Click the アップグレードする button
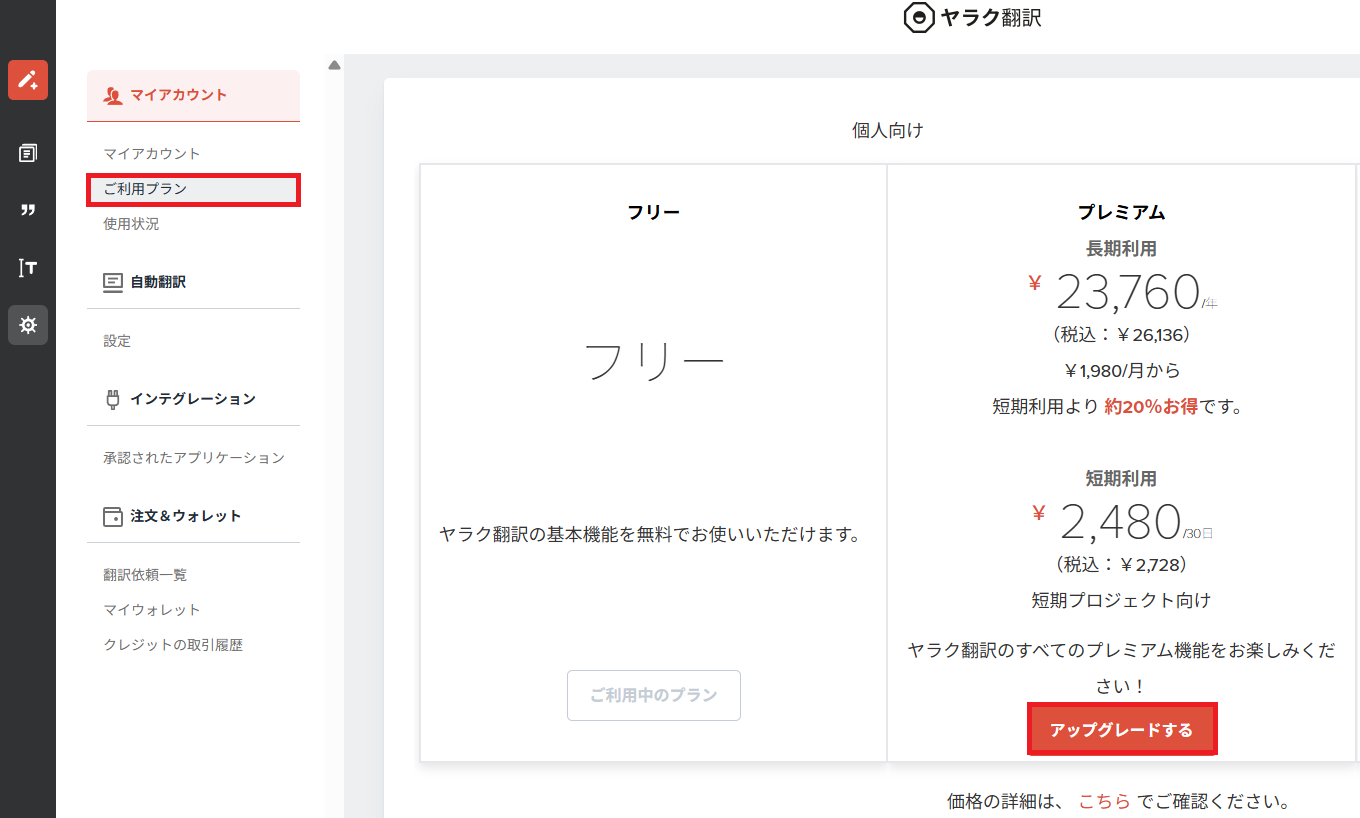This screenshot has width=1360, height=818. pyautogui.click(x=1122, y=730)
